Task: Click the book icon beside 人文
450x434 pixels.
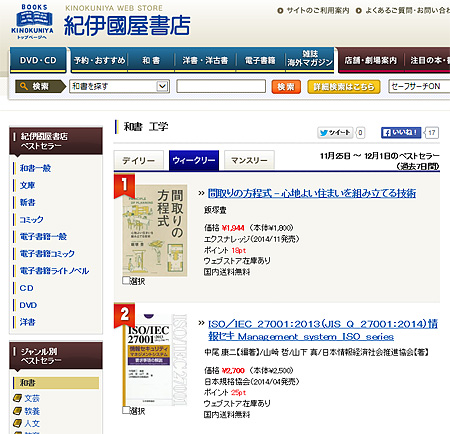Action: pyautogui.click(x=17, y=424)
